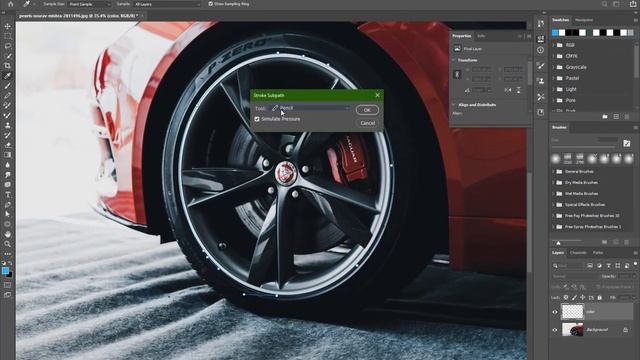Screen dimensions: 640x360
Task: Select the Lasso tool
Action: pos(7,46)
